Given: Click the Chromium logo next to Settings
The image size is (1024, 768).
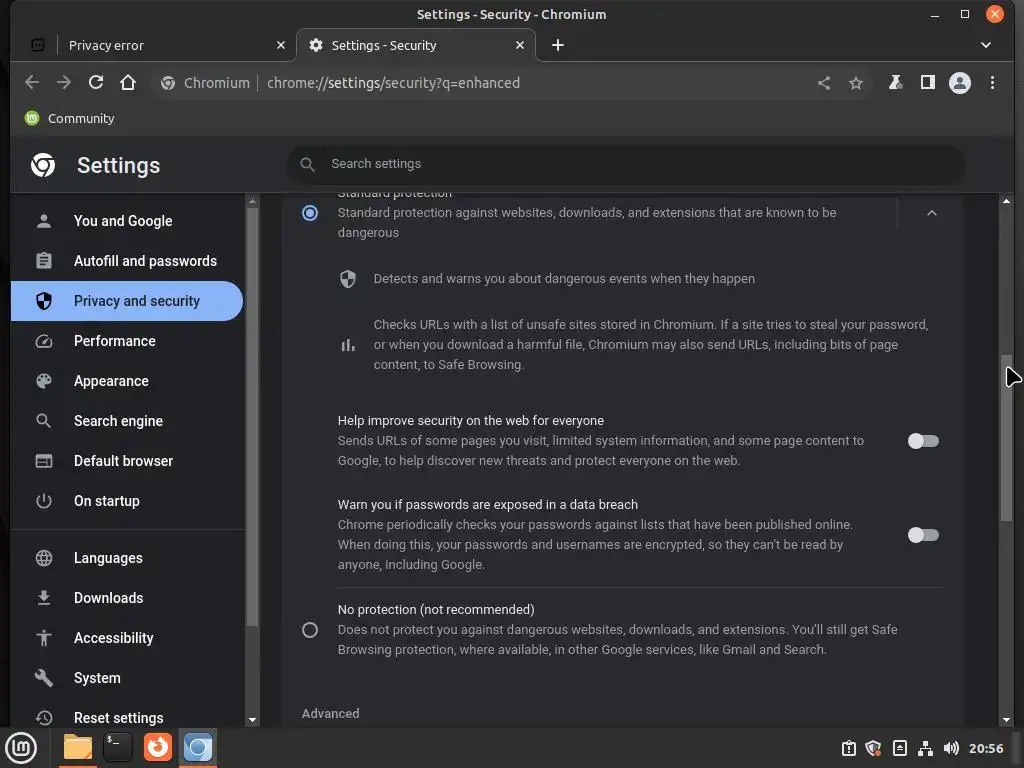Looking at the screenshot, I should pyautogui.click(x=43, y=165).
